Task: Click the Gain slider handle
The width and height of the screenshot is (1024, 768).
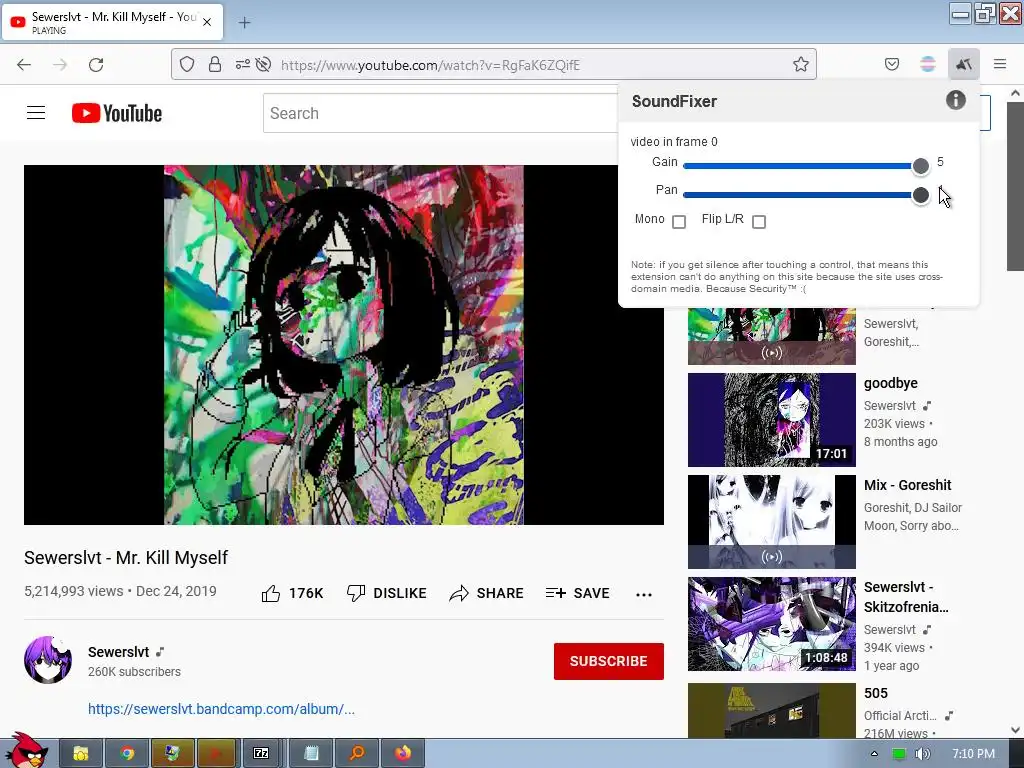Action: tap(921, 166)
